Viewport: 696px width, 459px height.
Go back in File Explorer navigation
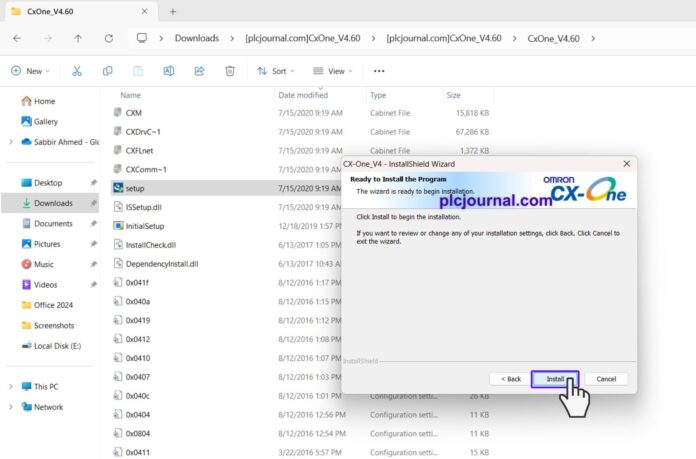click(17, 39)
